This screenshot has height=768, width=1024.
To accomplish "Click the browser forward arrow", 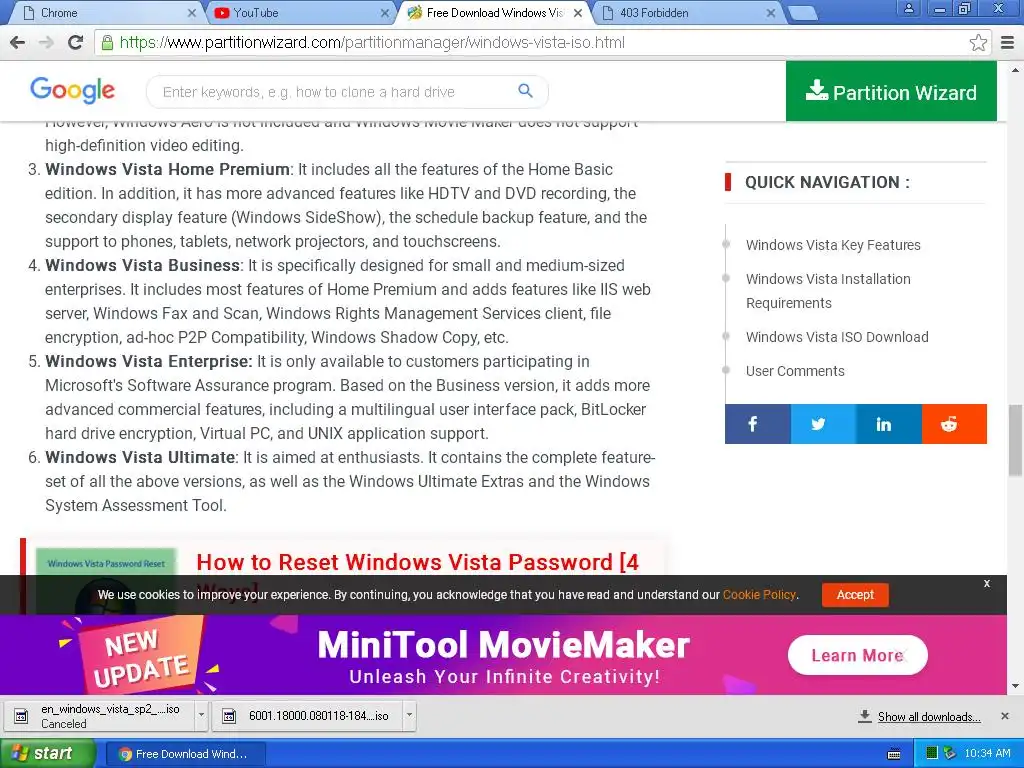I will click(x=46, y=42).
